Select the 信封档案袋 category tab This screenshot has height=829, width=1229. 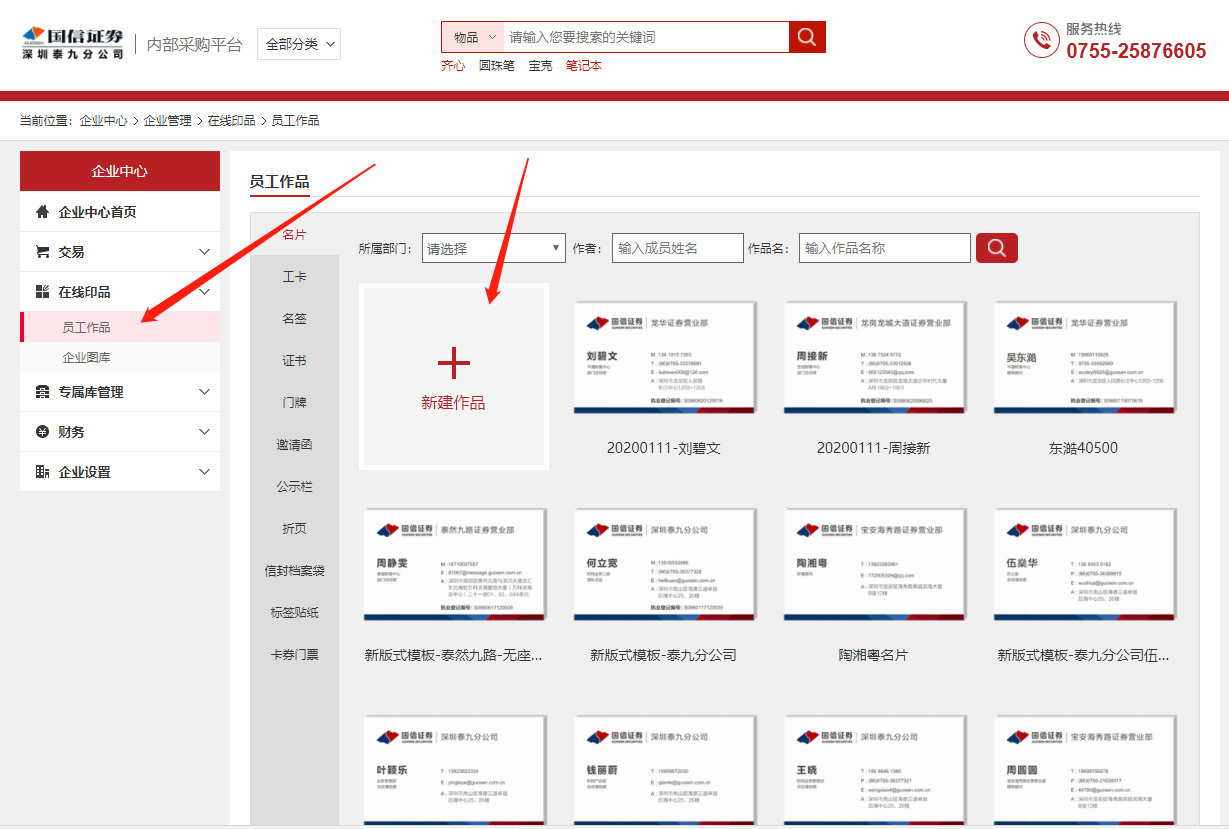pyautogui.click(x=294, y=570)
